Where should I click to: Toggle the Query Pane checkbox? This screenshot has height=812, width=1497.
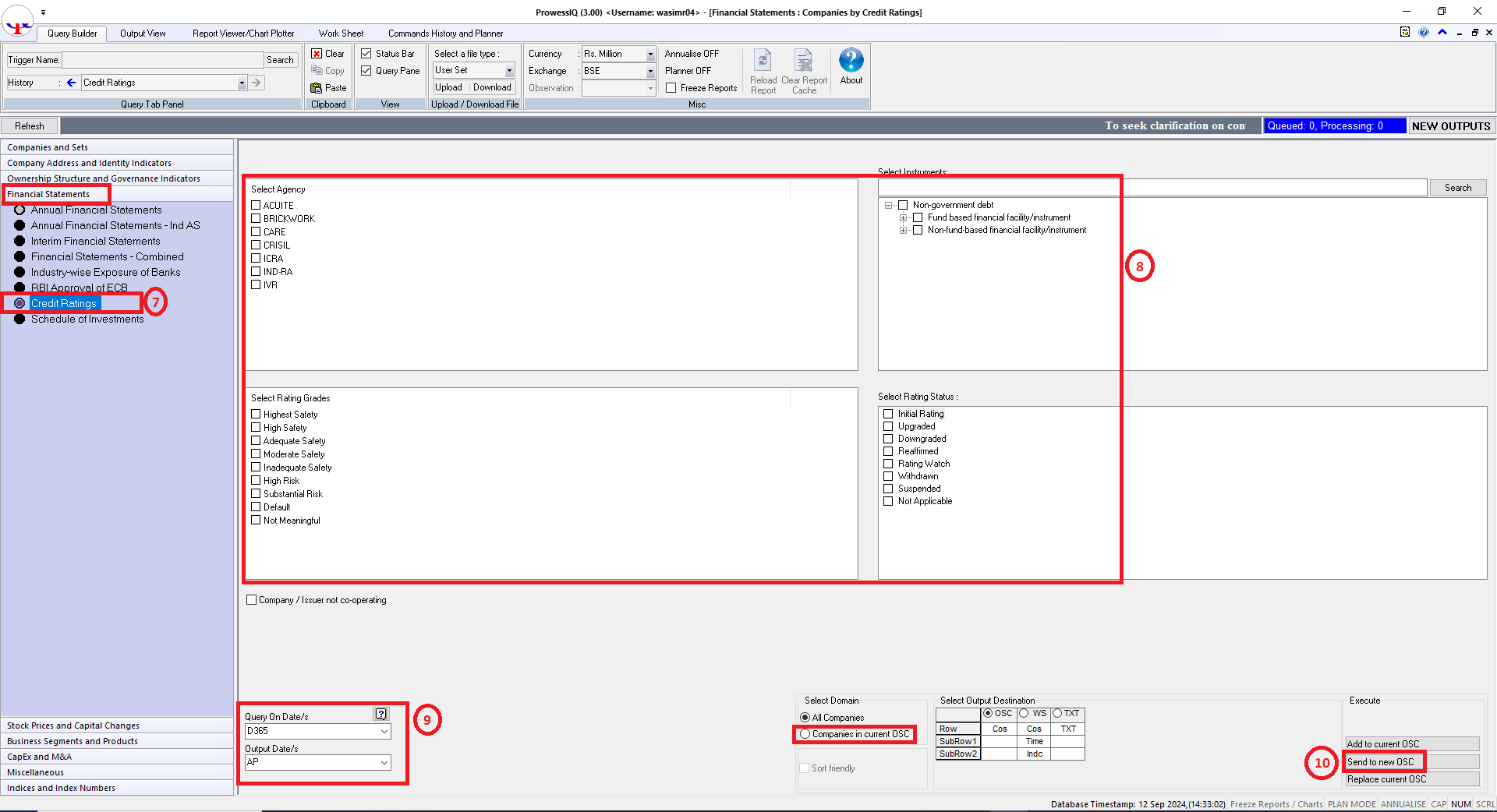[x=366, y=71]
